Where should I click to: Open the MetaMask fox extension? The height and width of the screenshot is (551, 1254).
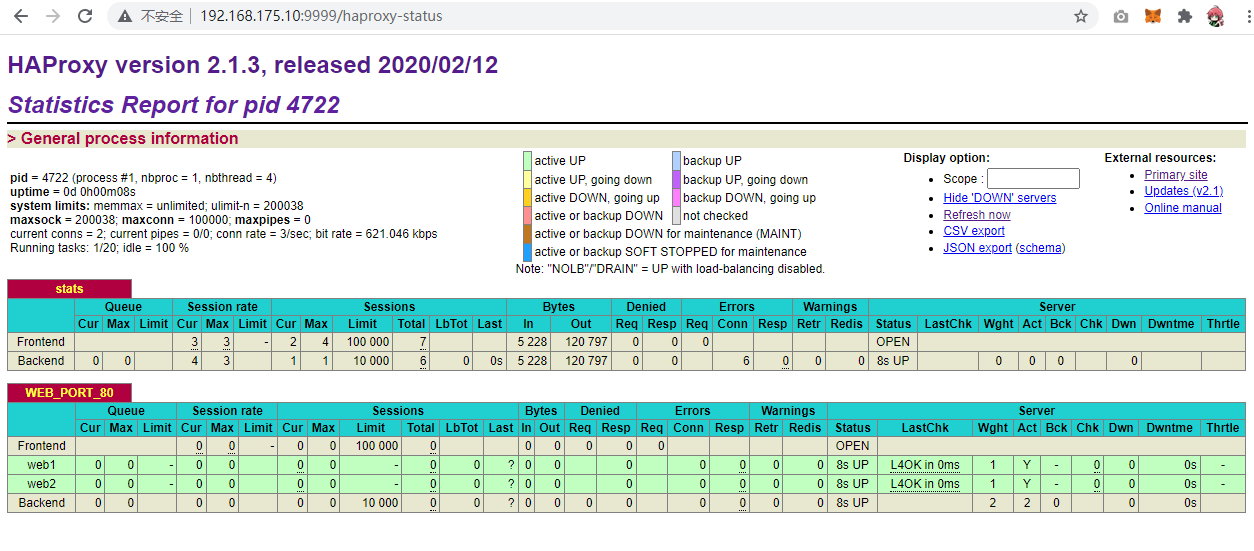point(1153,16)
